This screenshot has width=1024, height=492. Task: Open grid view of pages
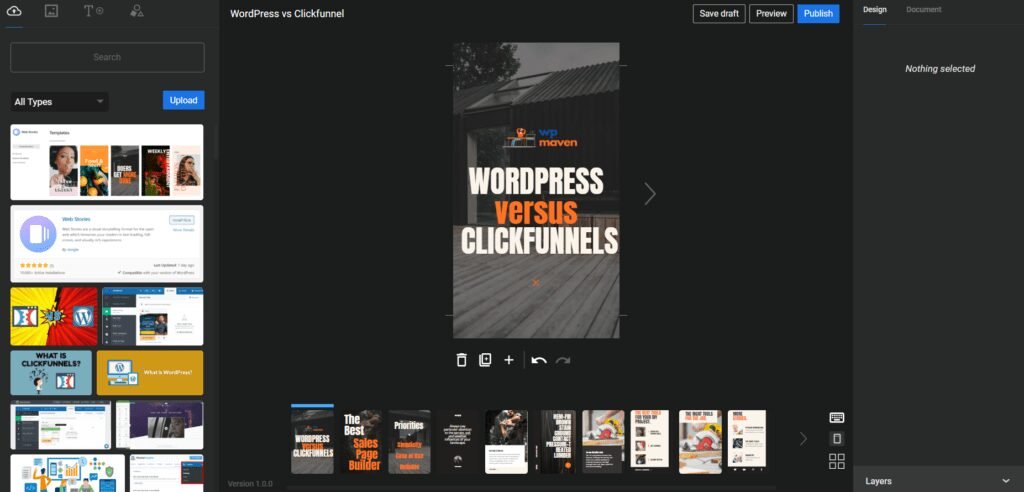[x=837, y=461]
